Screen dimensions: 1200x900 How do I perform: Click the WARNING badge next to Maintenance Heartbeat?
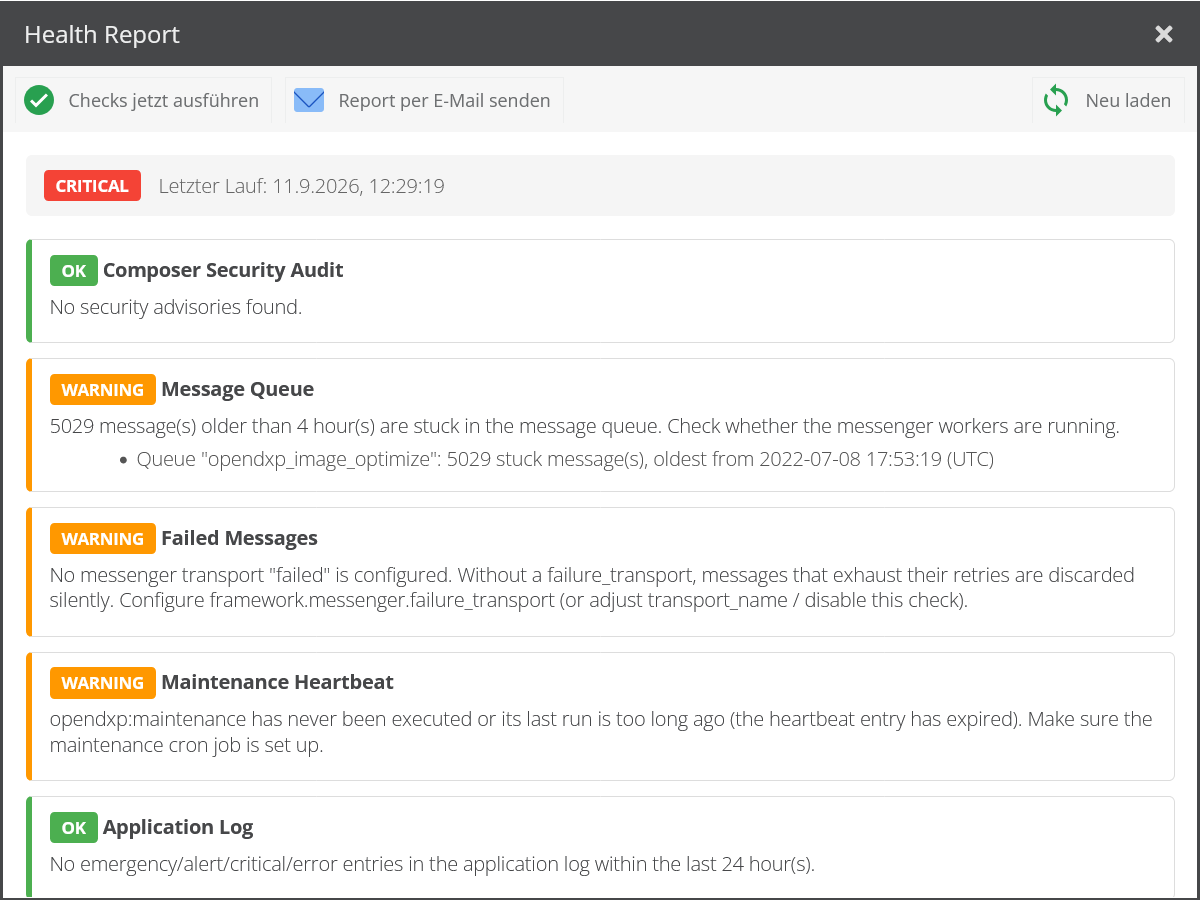tap(103, 682)
